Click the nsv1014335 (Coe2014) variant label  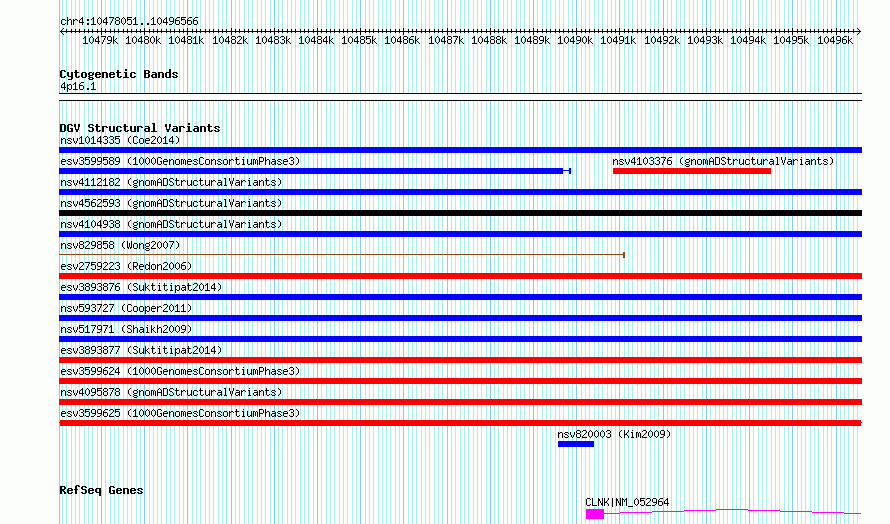click(120, 140)
